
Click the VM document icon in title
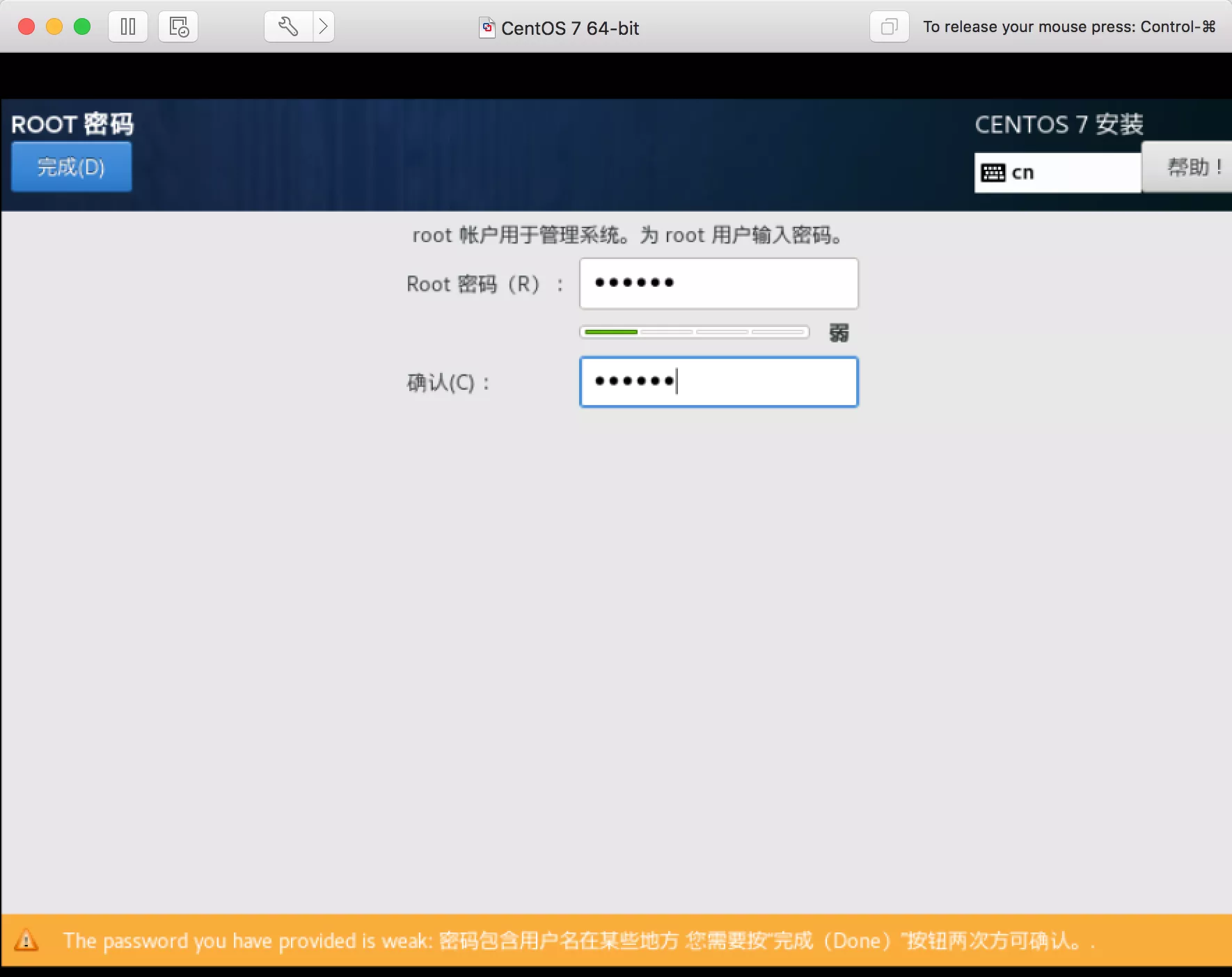tap(487, 28)
